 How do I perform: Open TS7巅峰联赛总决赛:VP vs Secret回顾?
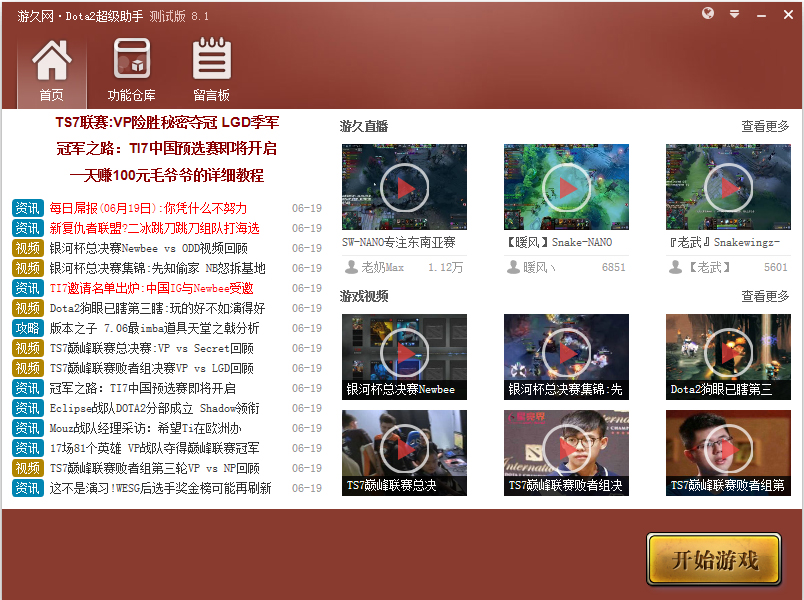151,348
